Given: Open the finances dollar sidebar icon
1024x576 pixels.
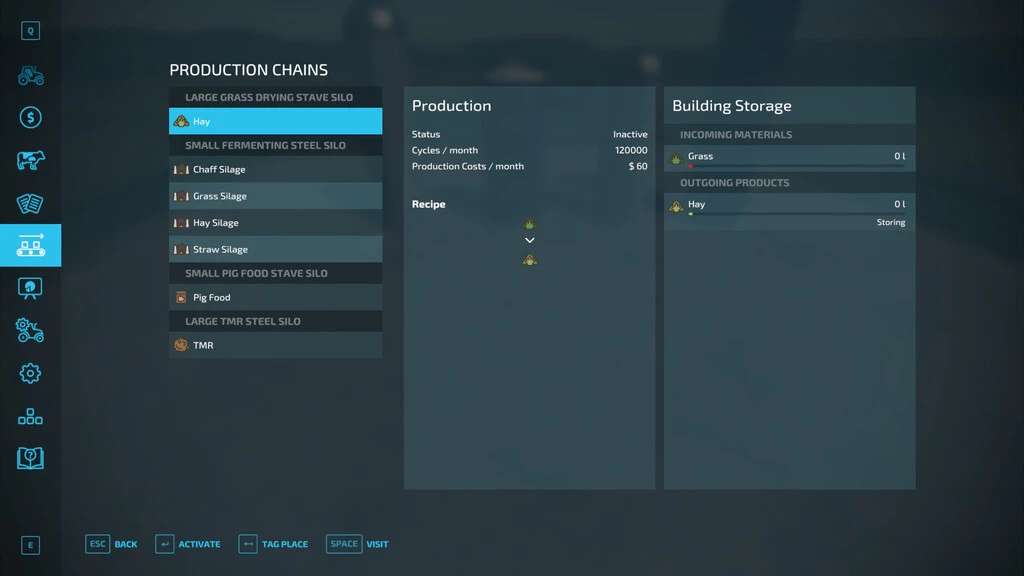Looking at the screenshot, I should click(x=30, y=118).
